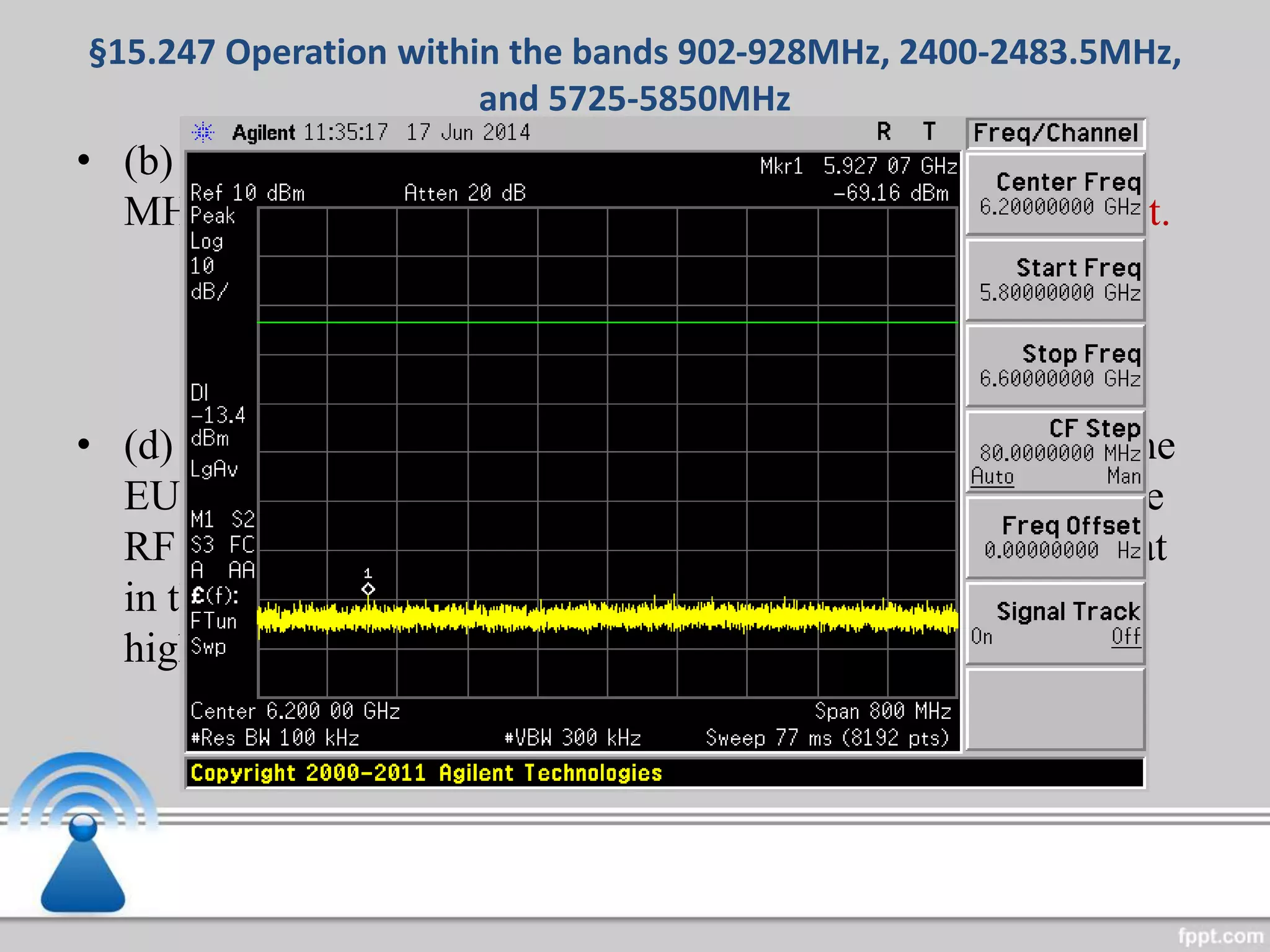This screenshot has width=1270, height=952.
Task: Select the Stop Freq softkey
Action: coord(1055,366)
